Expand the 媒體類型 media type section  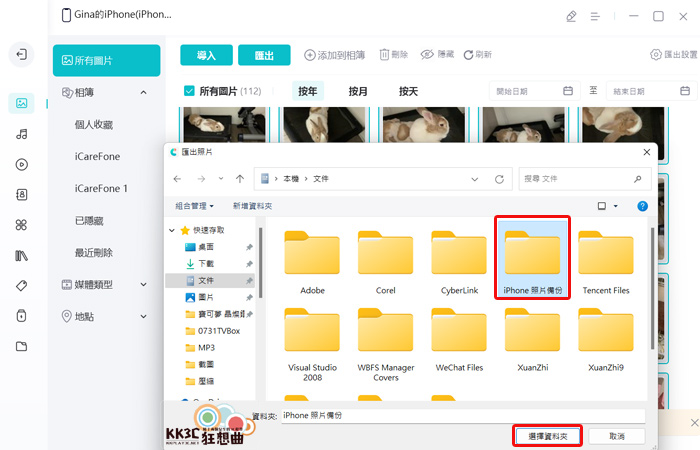coord(143,284)
